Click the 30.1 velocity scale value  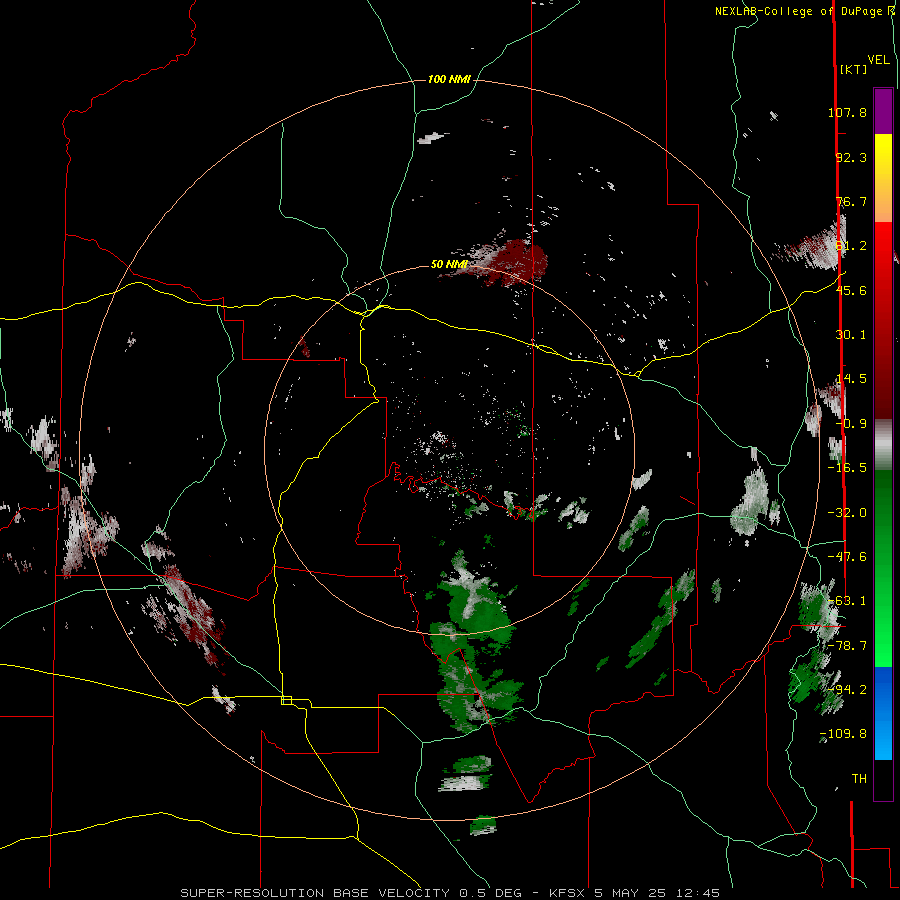[851, 335]
